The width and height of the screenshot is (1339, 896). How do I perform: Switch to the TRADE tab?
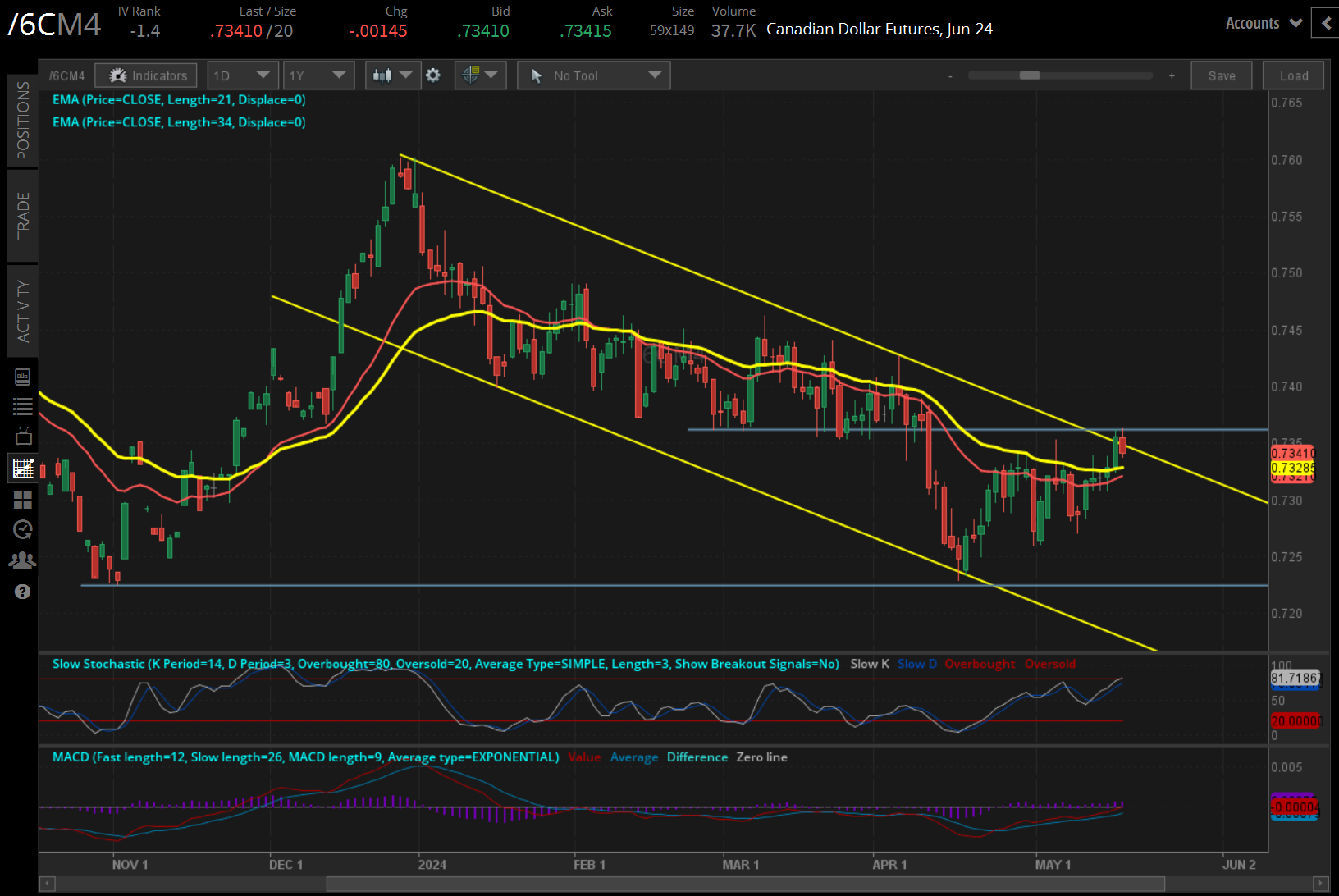pyautogui.click(x=23, y=216)
